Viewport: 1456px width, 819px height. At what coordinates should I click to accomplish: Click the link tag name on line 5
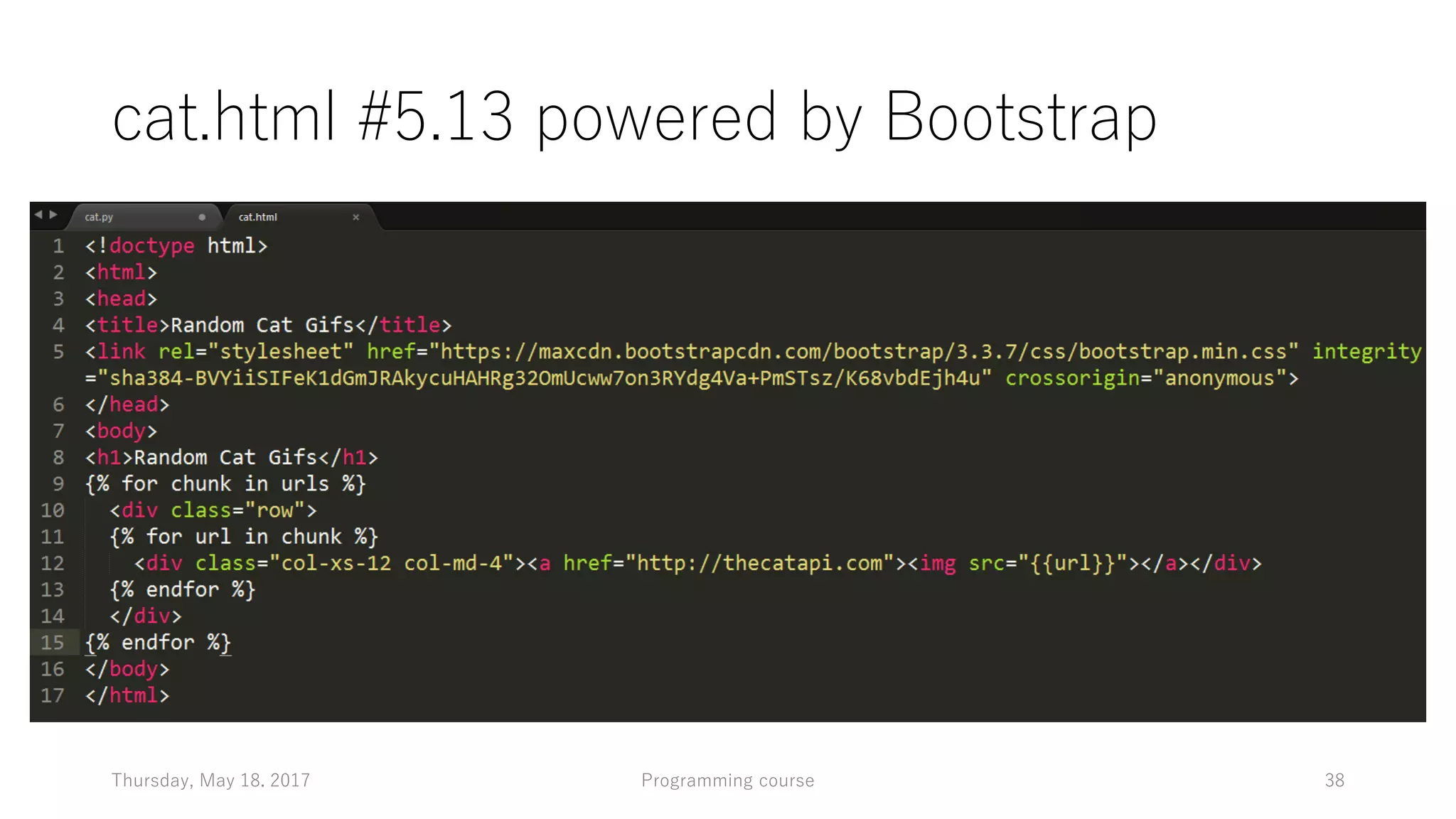tap(121, 352)
